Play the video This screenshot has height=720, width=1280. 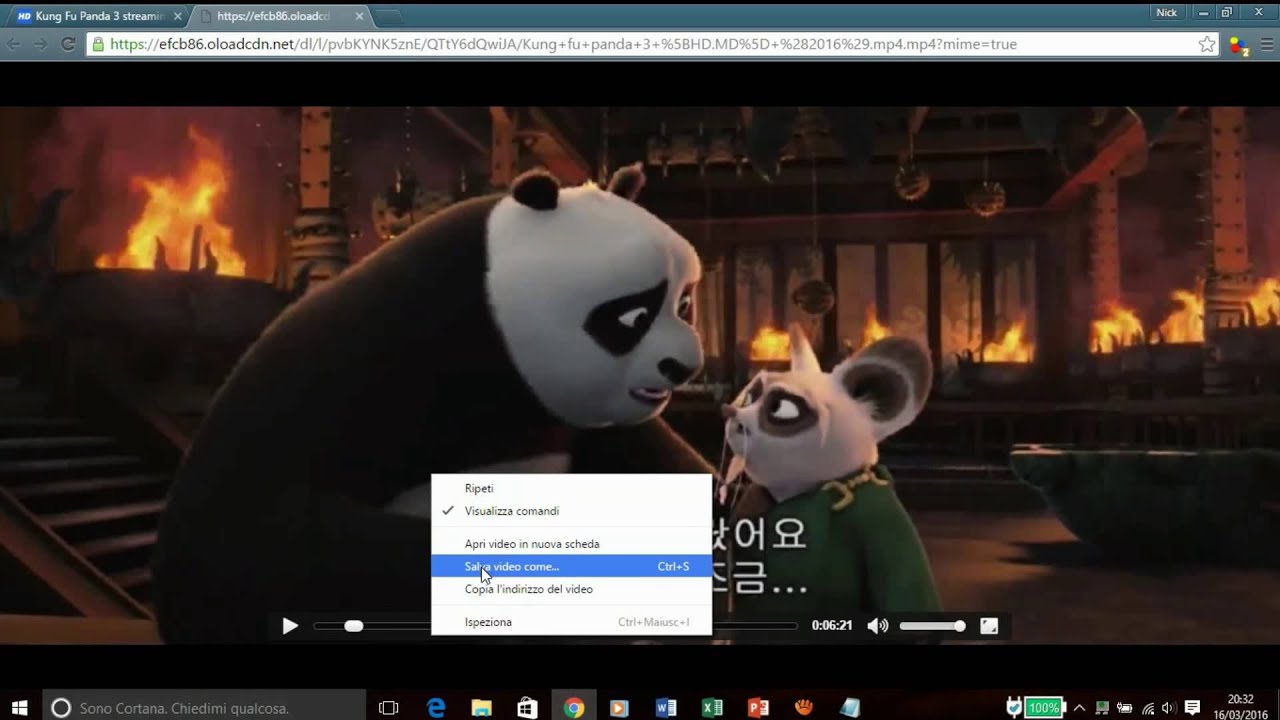290,626
